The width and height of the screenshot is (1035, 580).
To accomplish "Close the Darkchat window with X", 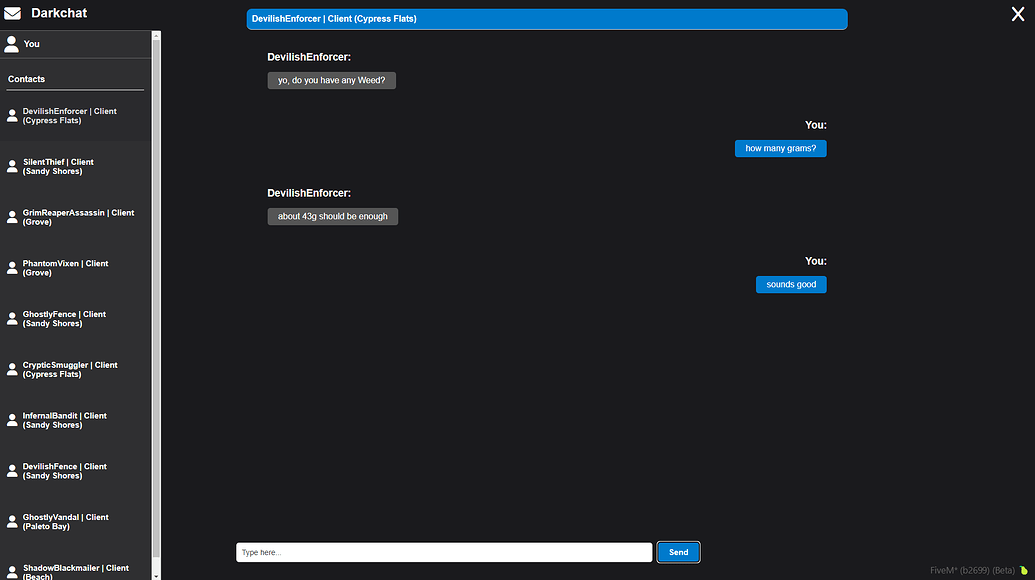I will [1018, 14].
